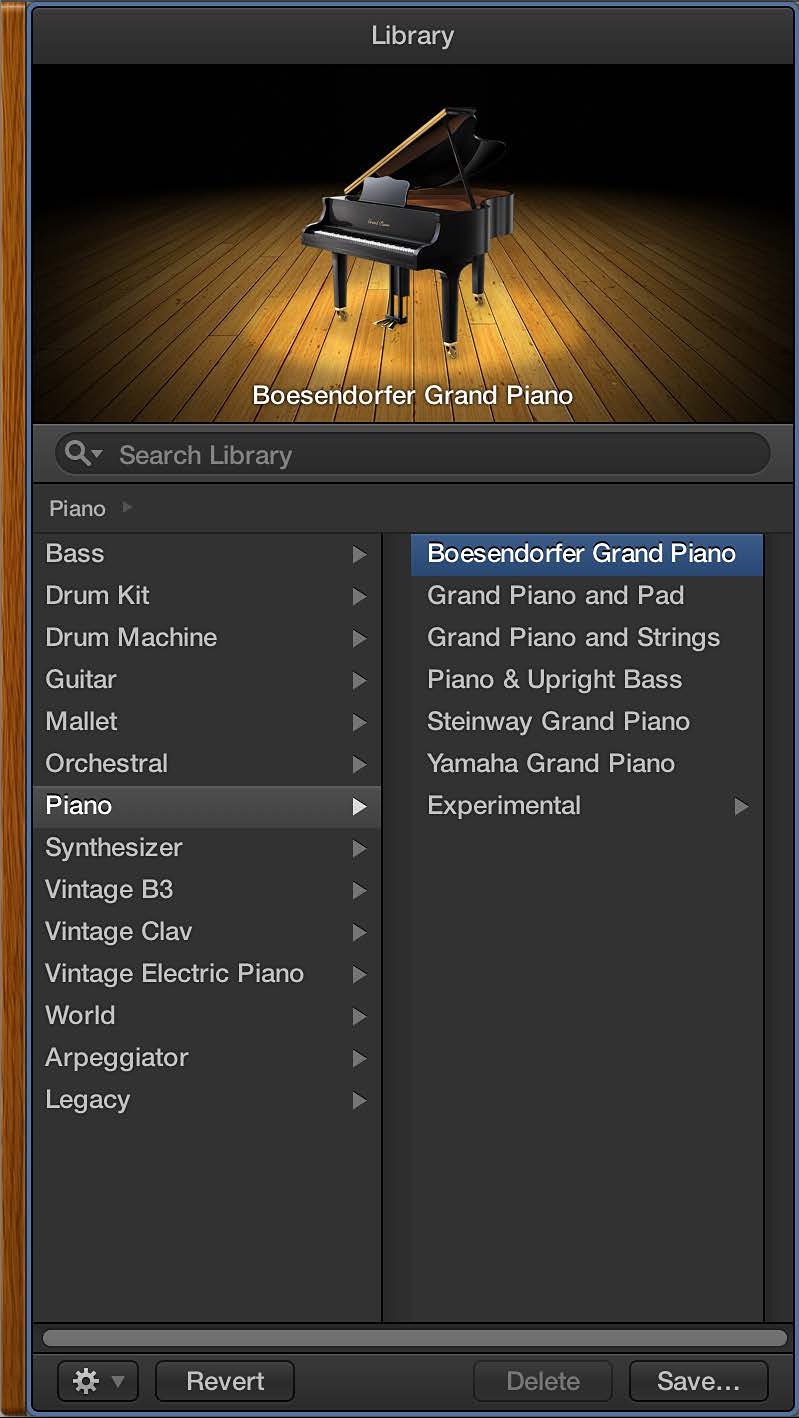Click the grand piano preview image
799x1418 pixels.
[x=412, y=245]
